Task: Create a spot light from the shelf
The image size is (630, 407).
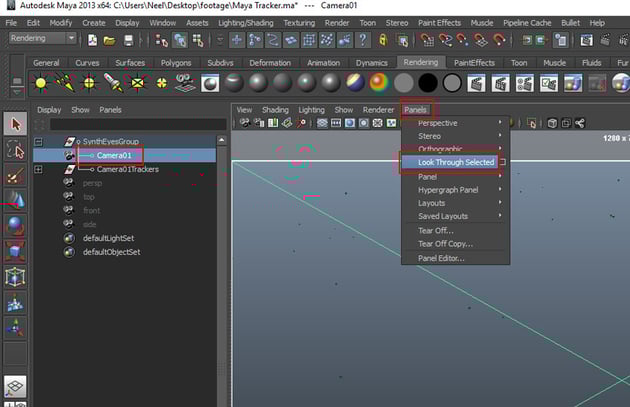Action: pos(113,83)
